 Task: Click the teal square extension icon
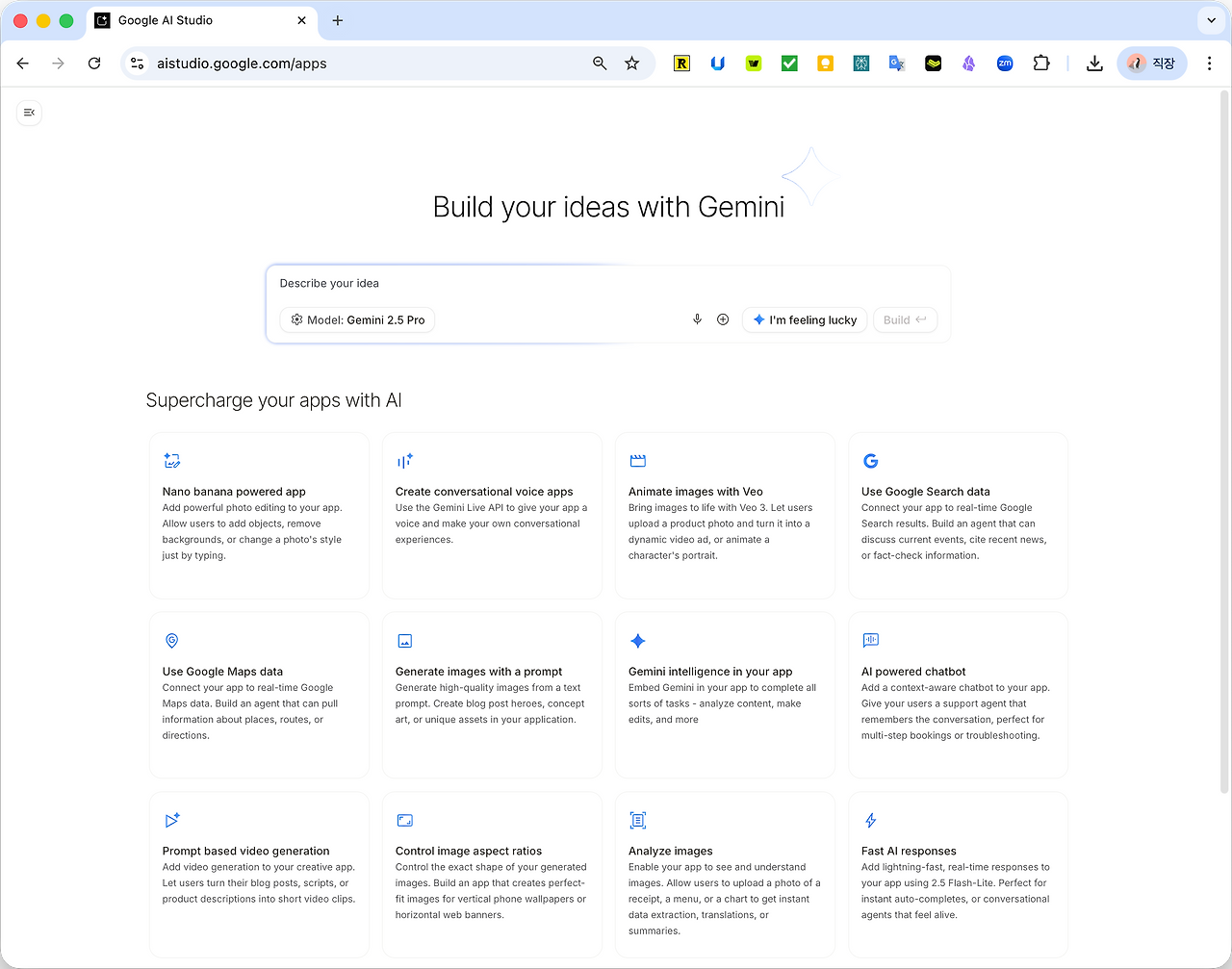[861, 64]
